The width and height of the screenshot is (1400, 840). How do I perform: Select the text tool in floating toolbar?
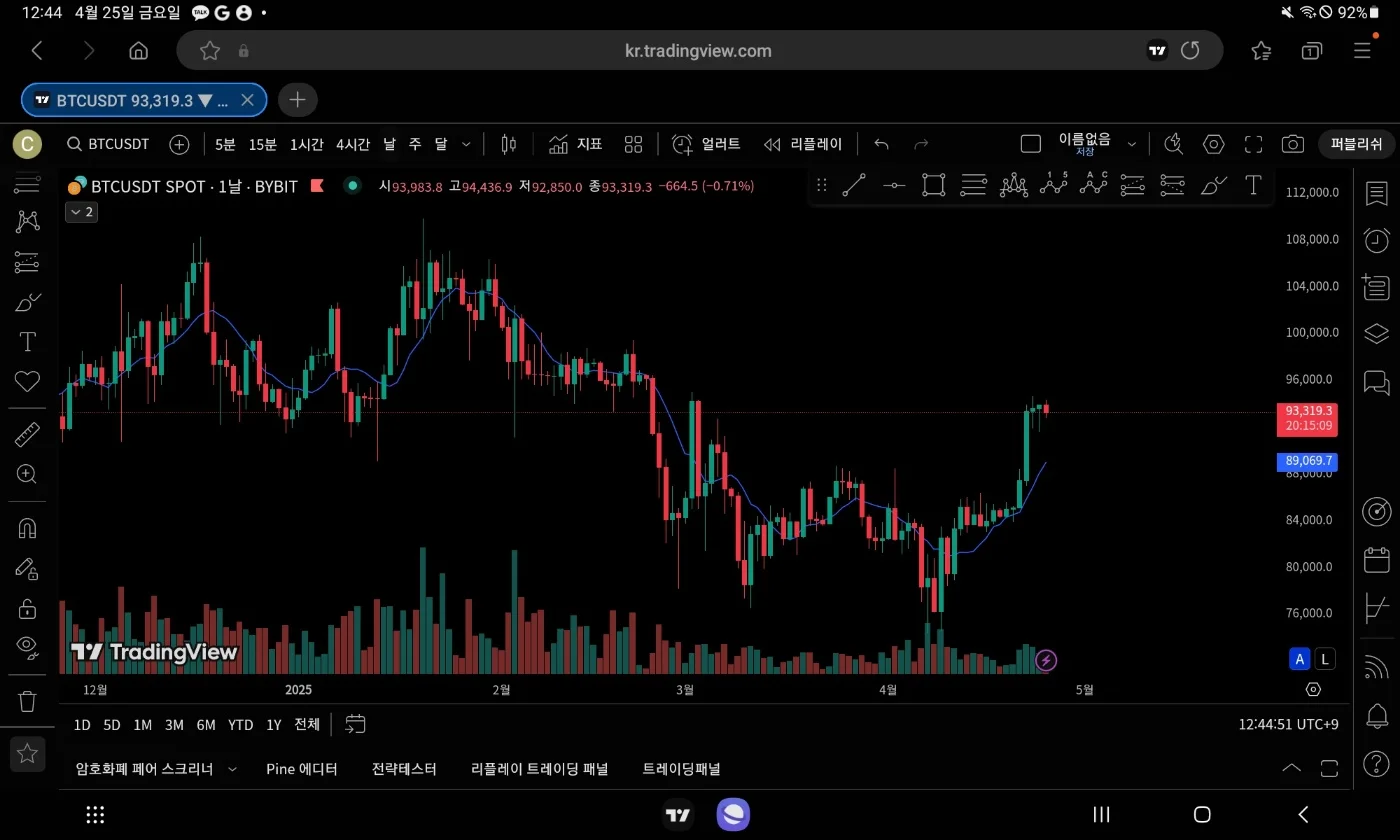pyautogui.click(x=1253, y=185)
